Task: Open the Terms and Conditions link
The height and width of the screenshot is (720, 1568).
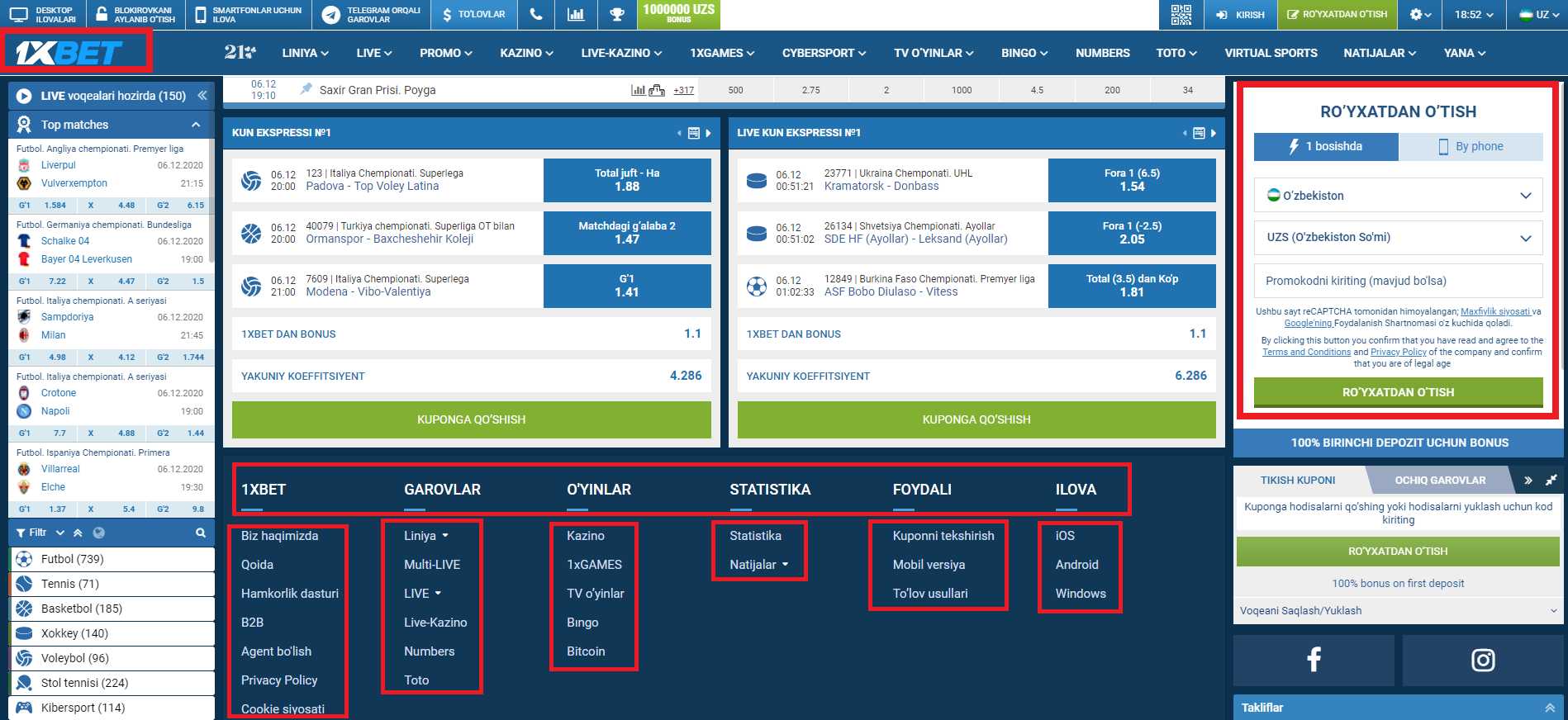Action: click(1306, 352)
